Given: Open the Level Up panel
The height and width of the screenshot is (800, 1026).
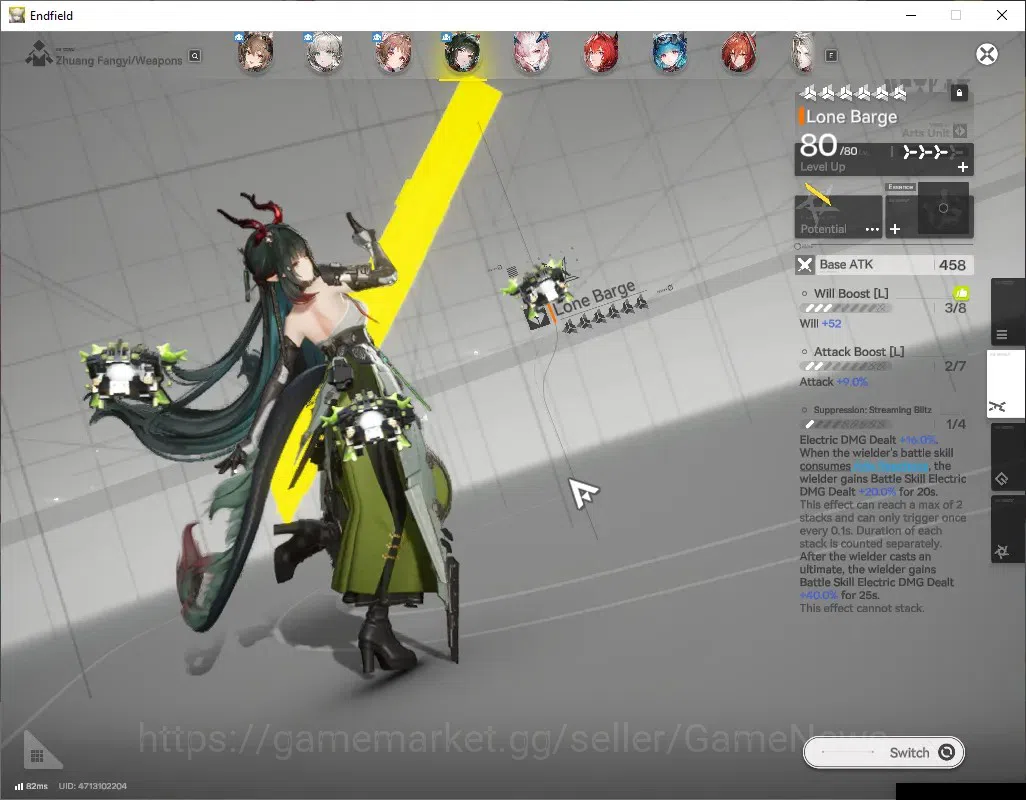Looking at the screenshot, I should (883, 159).
